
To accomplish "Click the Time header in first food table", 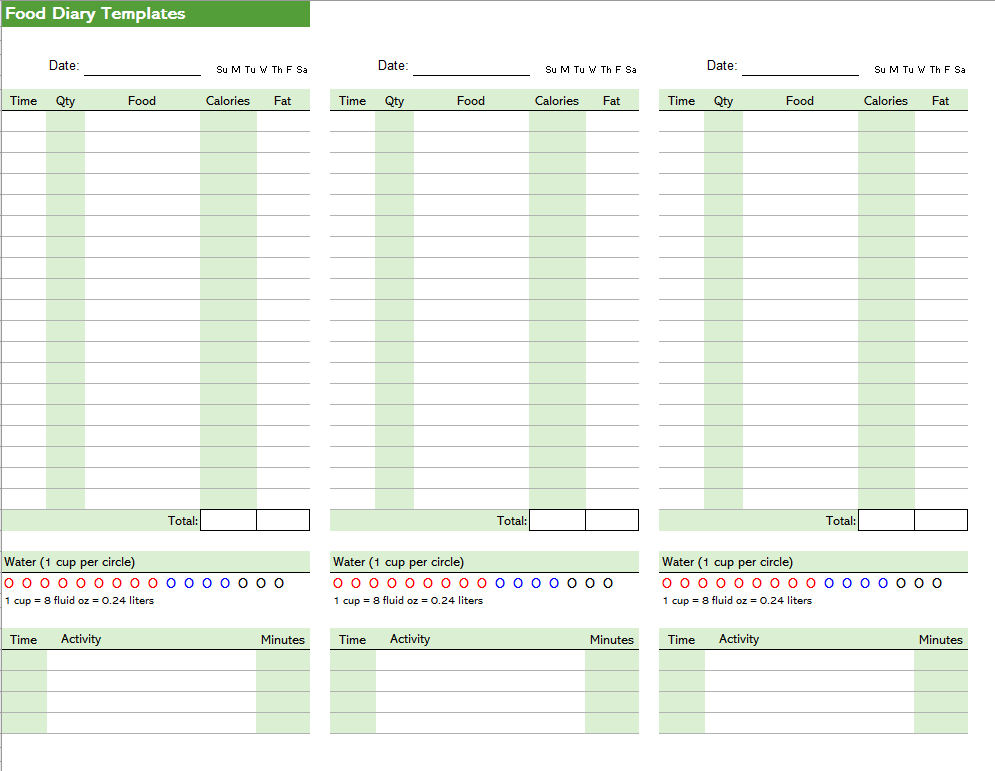I will [x=23, y=101].
